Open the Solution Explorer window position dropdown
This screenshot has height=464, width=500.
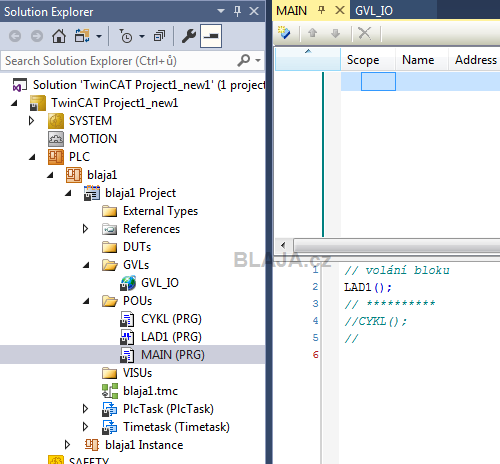[221, 11]
